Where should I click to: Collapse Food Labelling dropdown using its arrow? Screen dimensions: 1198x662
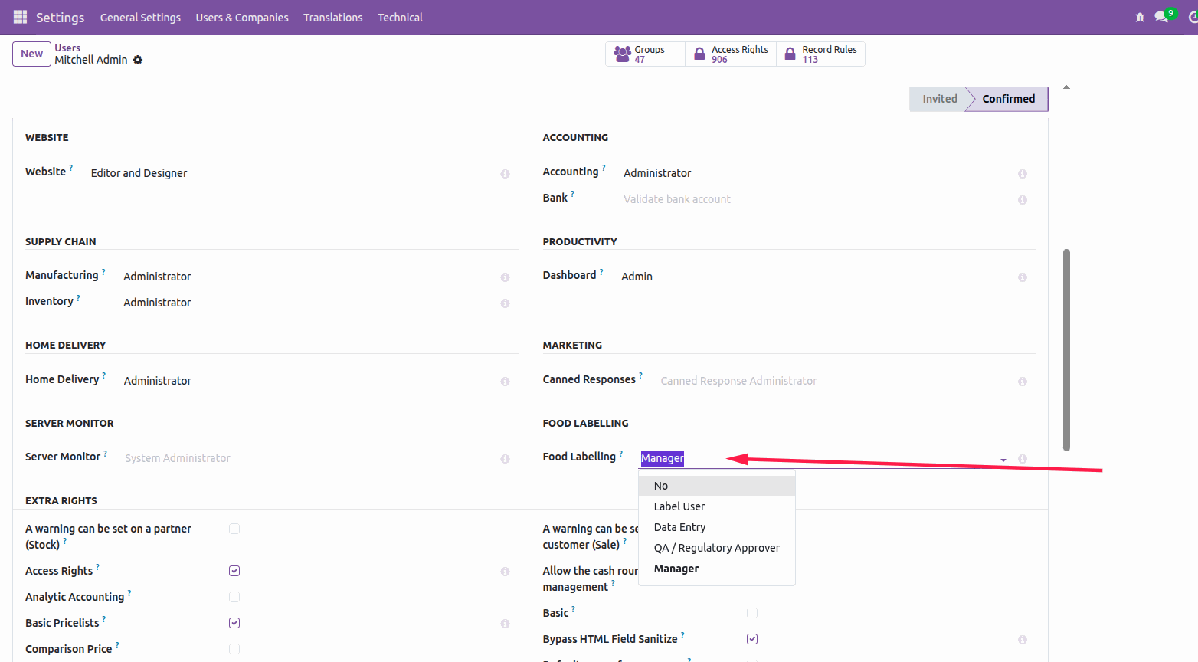[1003, 459]
